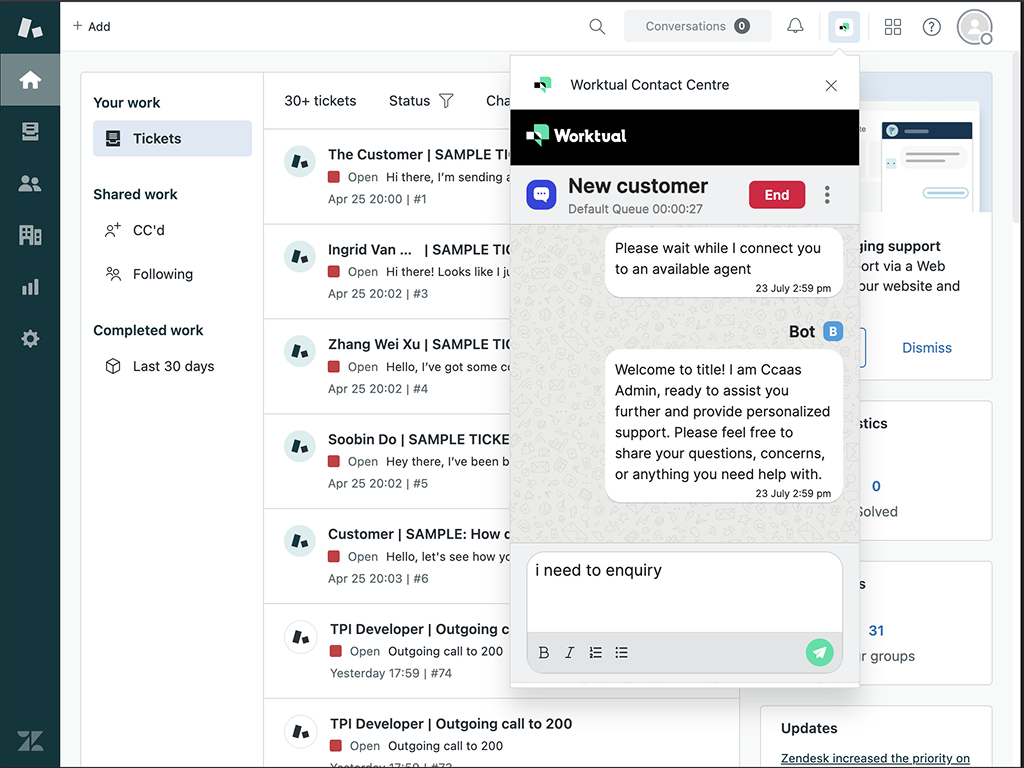End the chat with New customer

tap(777, 195)
